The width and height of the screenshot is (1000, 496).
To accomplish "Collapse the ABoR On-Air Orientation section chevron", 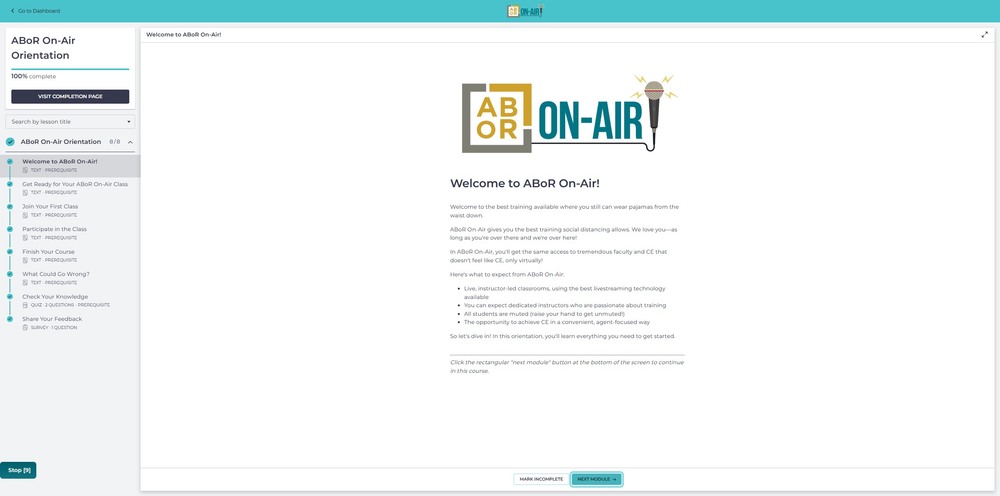I will pos(130,142).
